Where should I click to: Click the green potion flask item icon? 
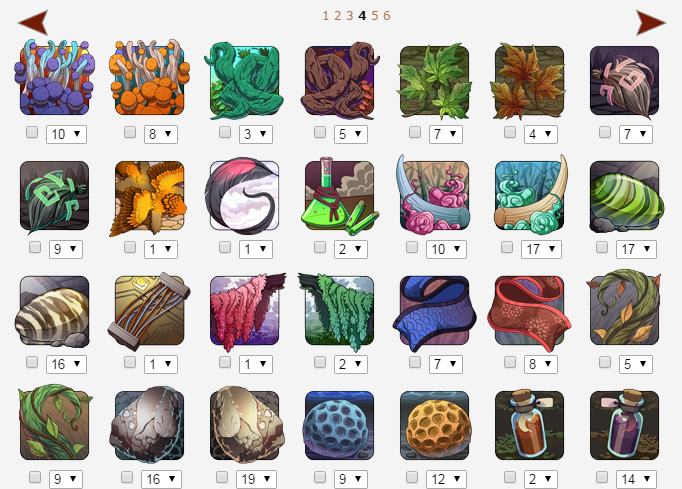[x=339, y=197]
